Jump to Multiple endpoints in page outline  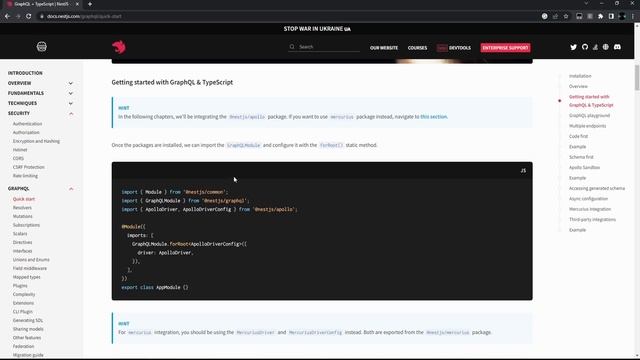[587, 126]
